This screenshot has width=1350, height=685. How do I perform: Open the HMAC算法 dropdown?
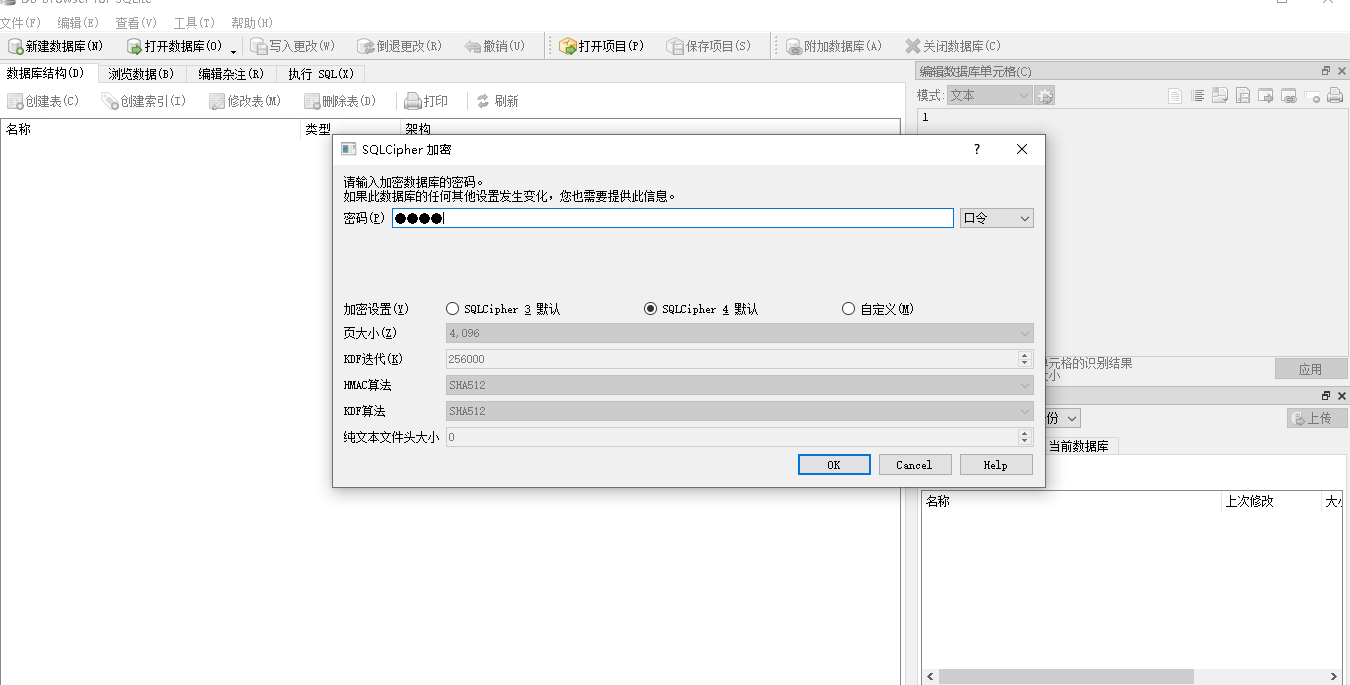[x=740, y=385]
